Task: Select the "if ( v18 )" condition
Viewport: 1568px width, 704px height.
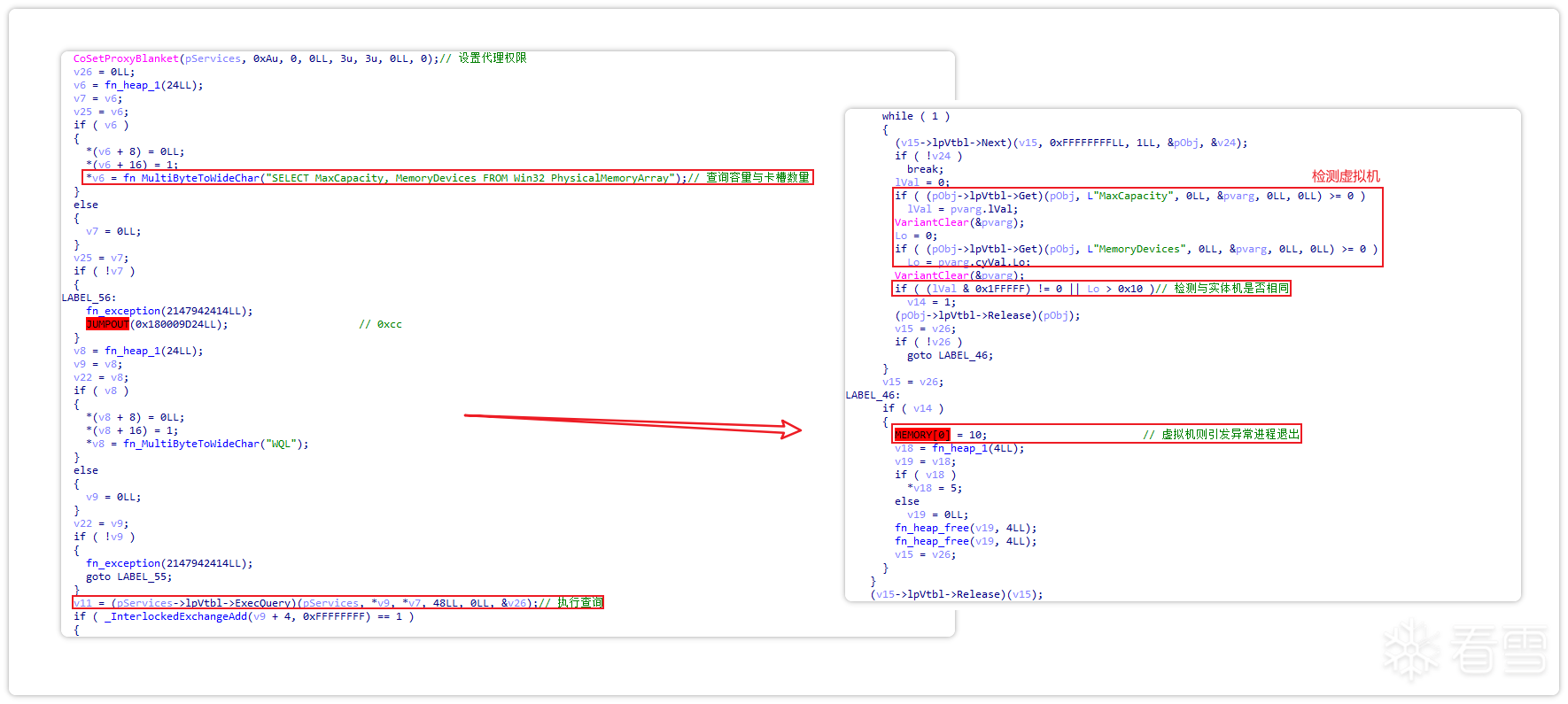Action: pos(926,475)
